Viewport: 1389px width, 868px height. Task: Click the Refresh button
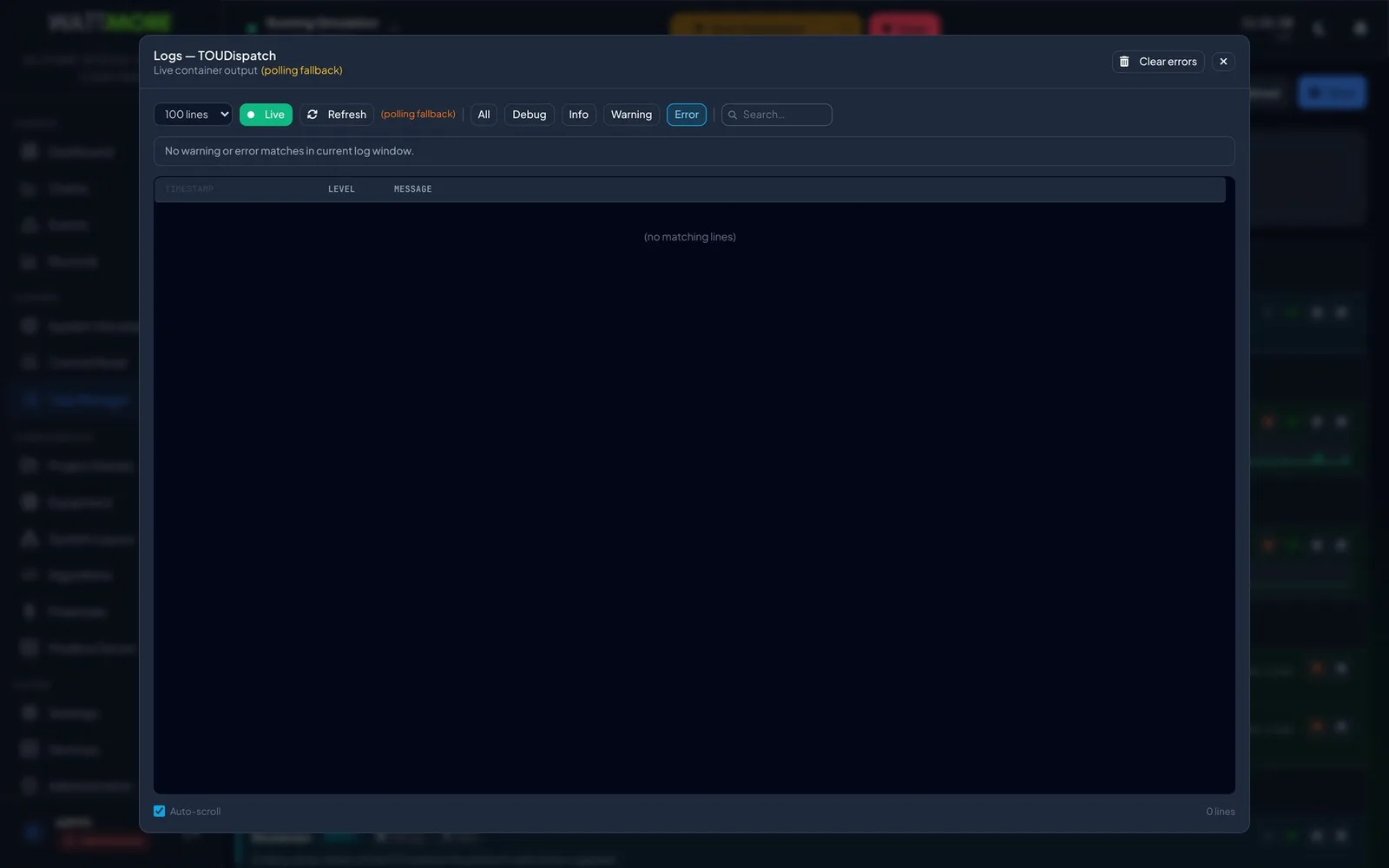pyautogui.click(x=337, y=115)
